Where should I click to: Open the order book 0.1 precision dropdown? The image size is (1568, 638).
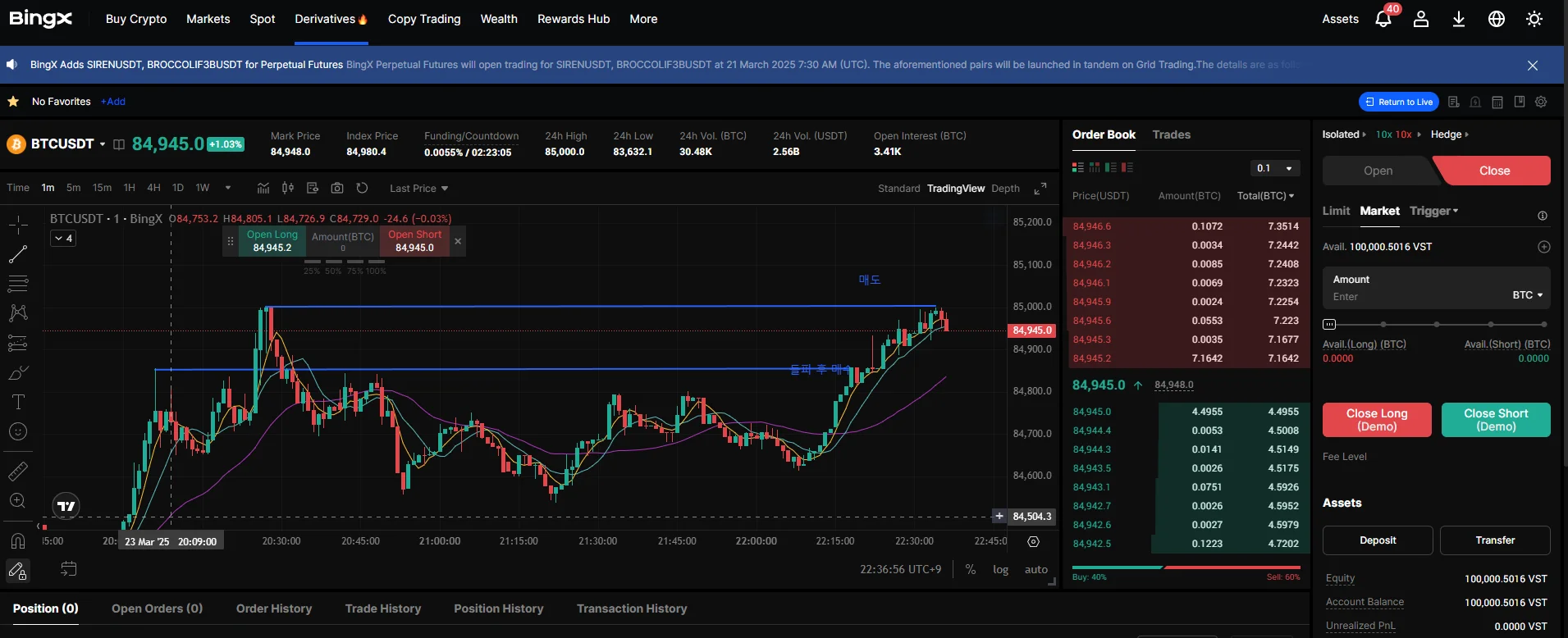coord(1275,168)
